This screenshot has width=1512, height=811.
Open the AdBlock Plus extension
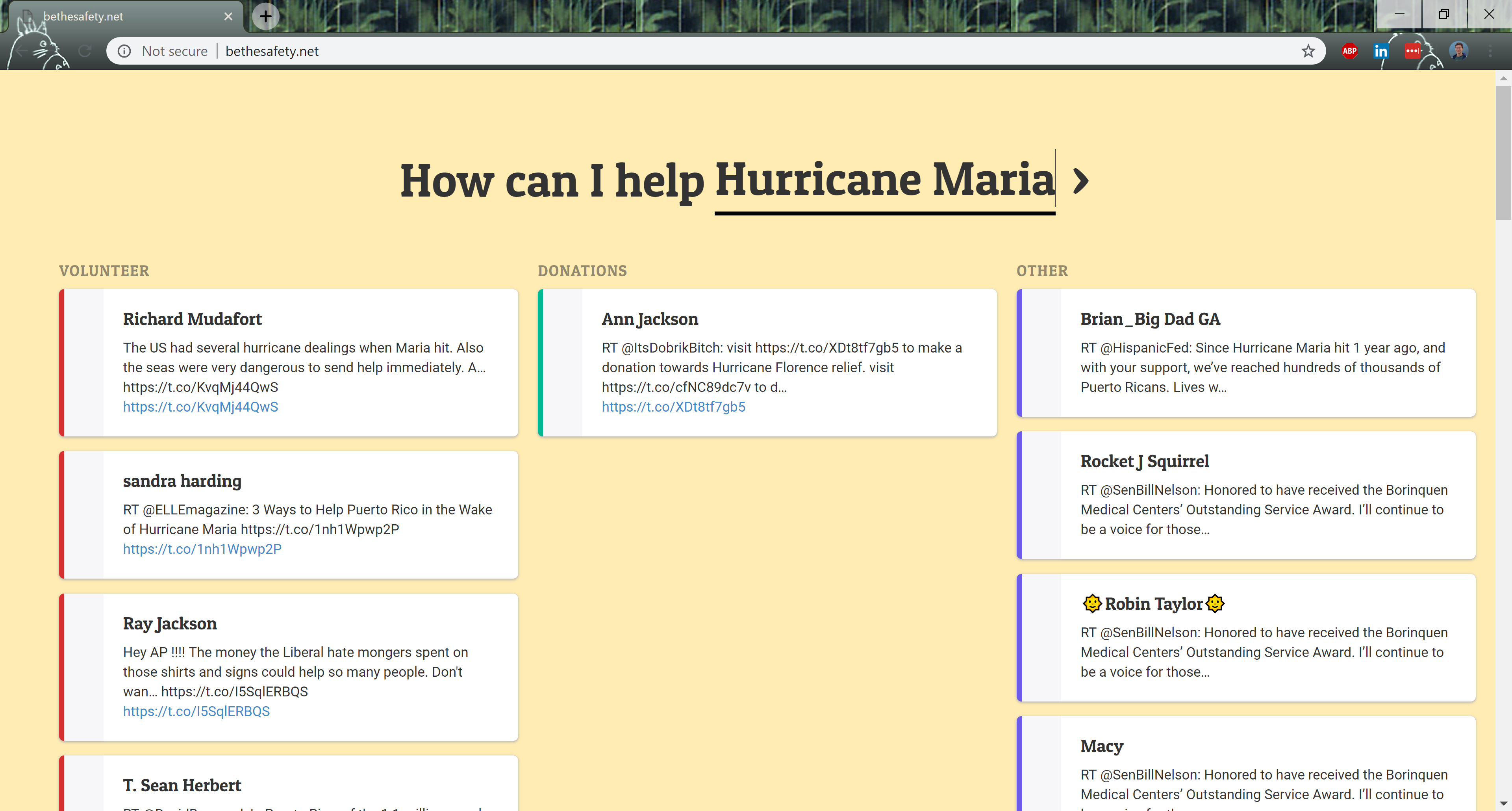[1349, 51]
